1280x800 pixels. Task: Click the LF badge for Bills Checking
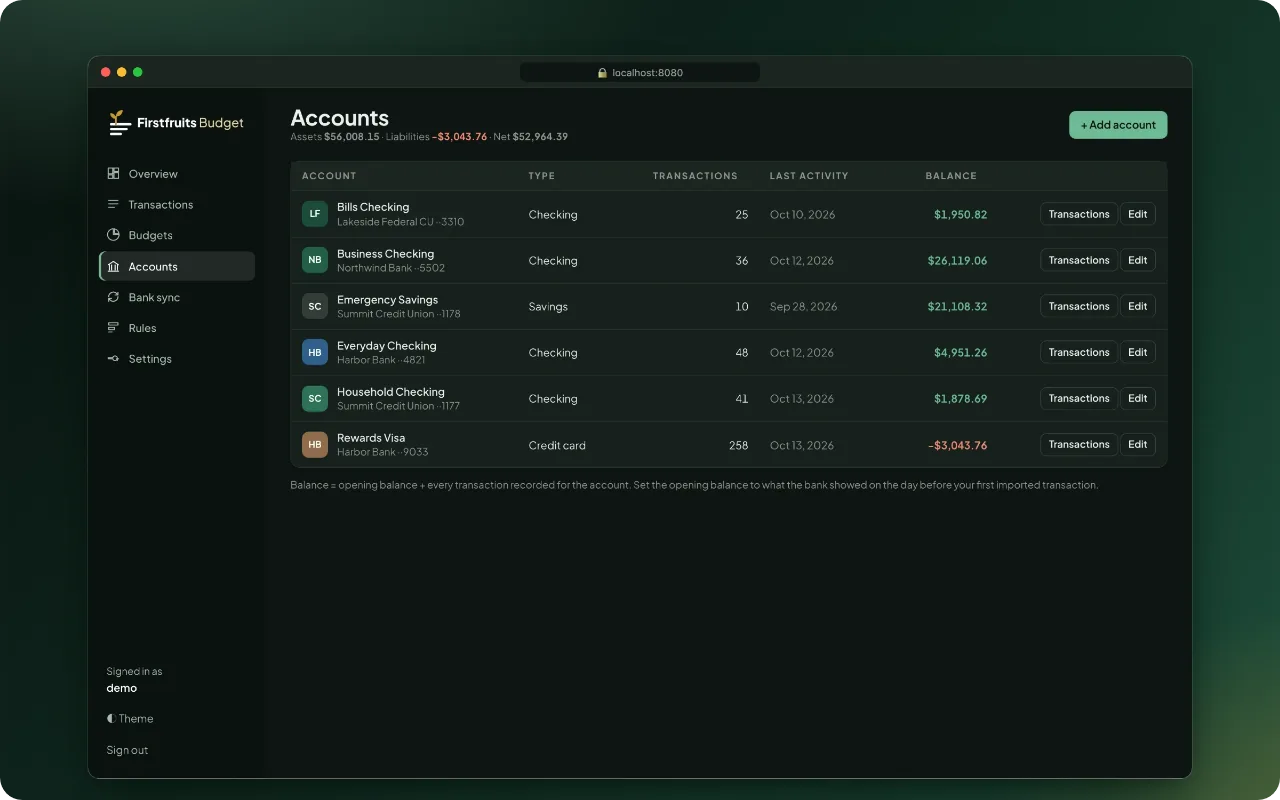pos(315,214)
